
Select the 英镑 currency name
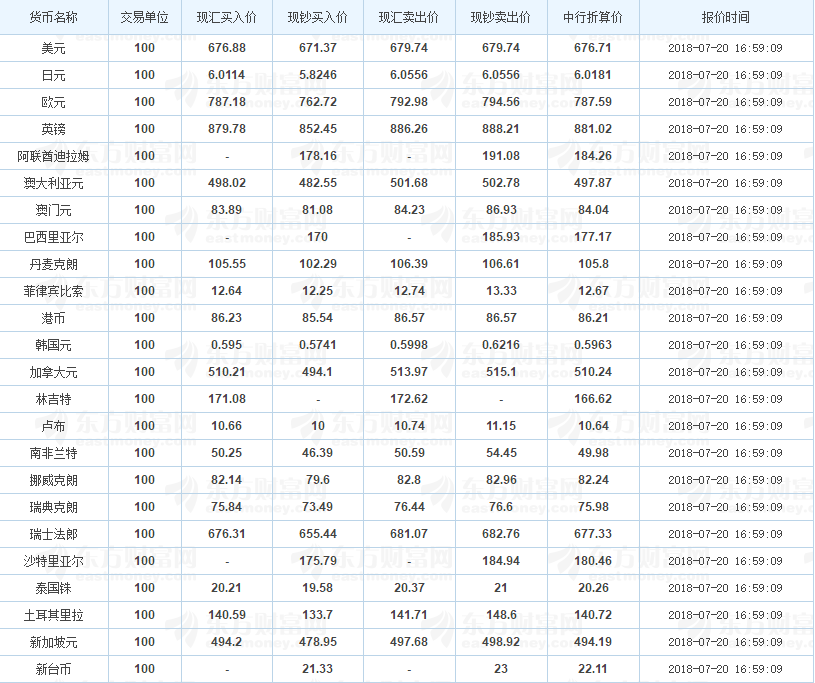[54, 129]
